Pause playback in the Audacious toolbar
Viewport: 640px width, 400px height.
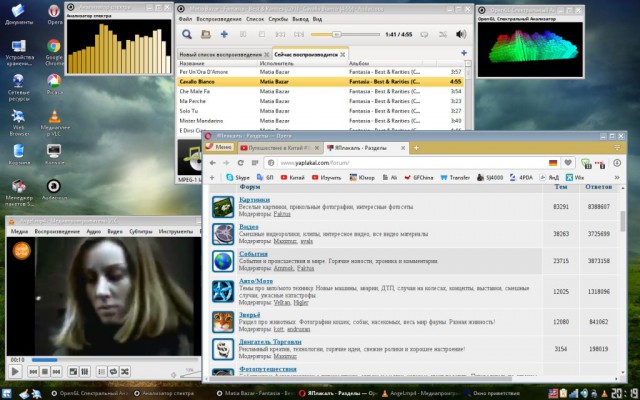point(243,35)
